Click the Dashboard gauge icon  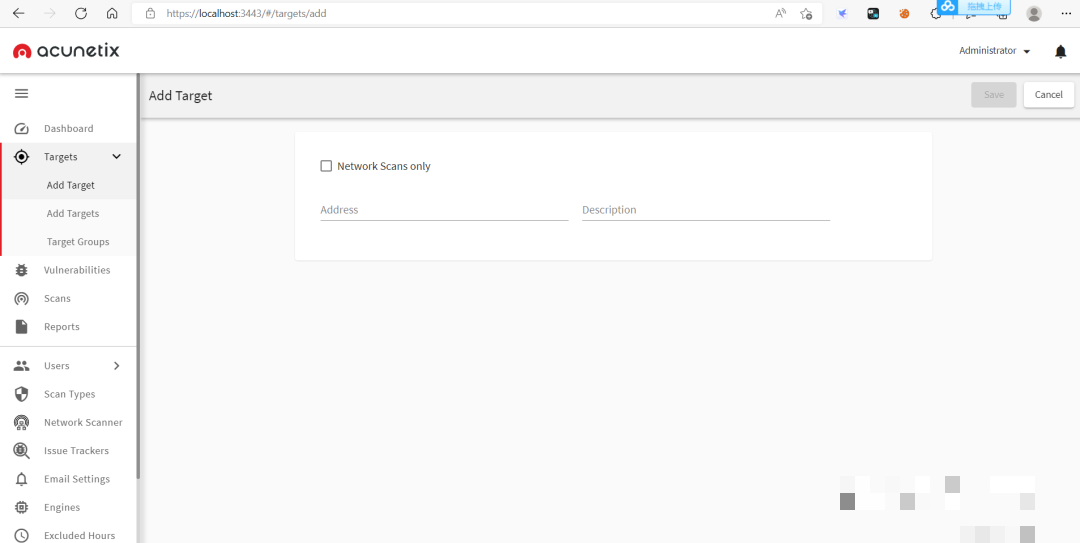click(x=21, y=129)
